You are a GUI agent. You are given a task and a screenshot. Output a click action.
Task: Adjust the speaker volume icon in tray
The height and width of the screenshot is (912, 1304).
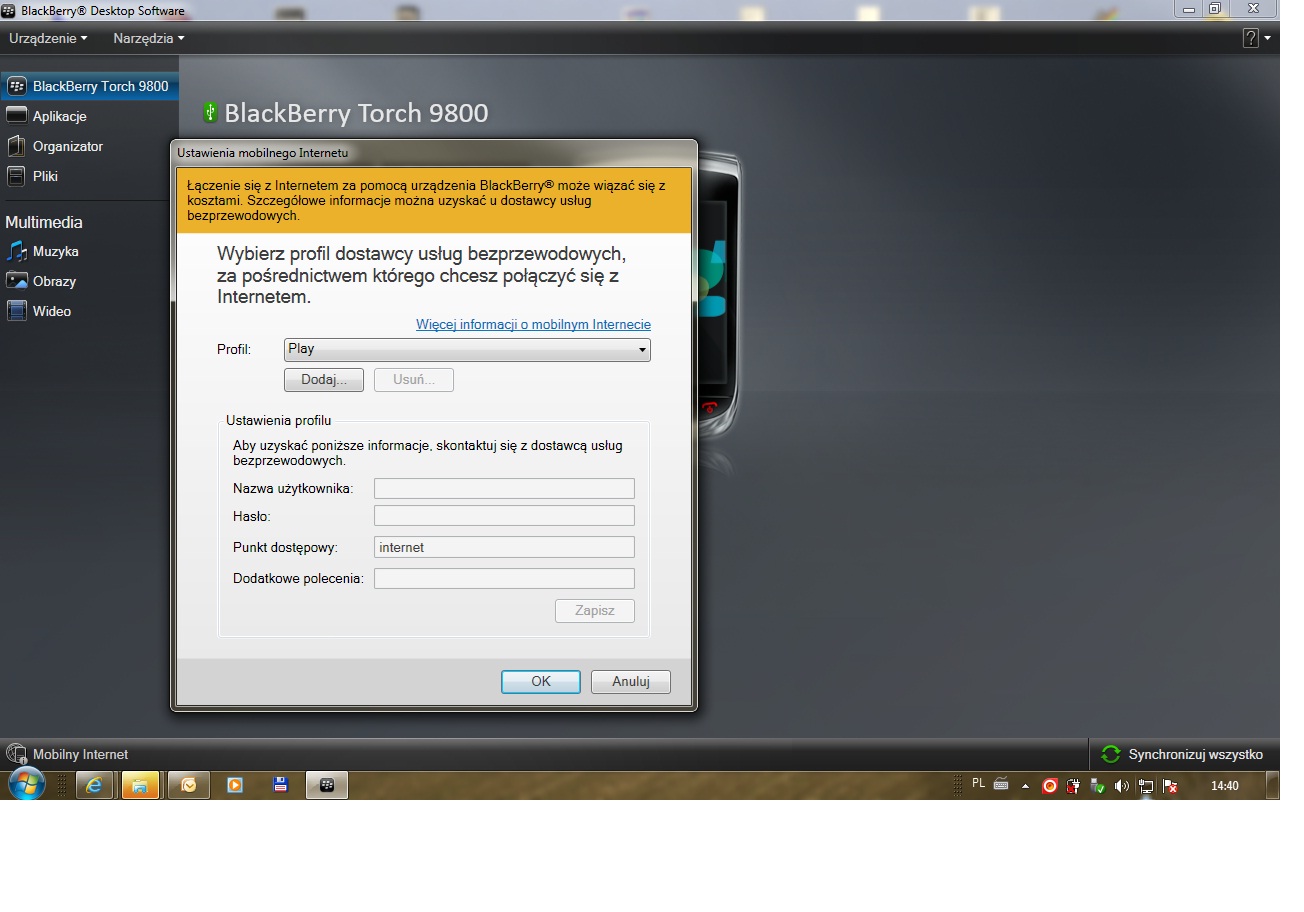pos(1121,786)
